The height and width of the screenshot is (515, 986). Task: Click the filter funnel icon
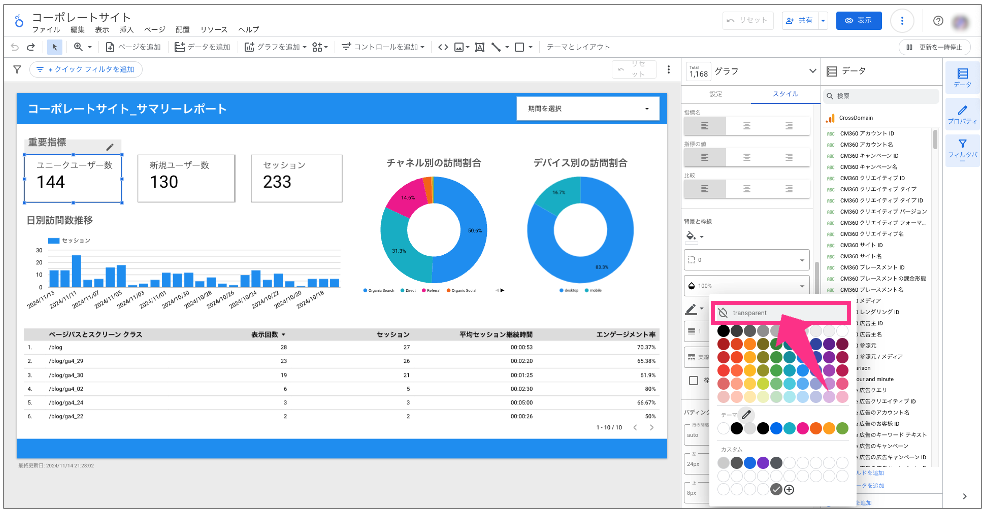coord(17,69)
